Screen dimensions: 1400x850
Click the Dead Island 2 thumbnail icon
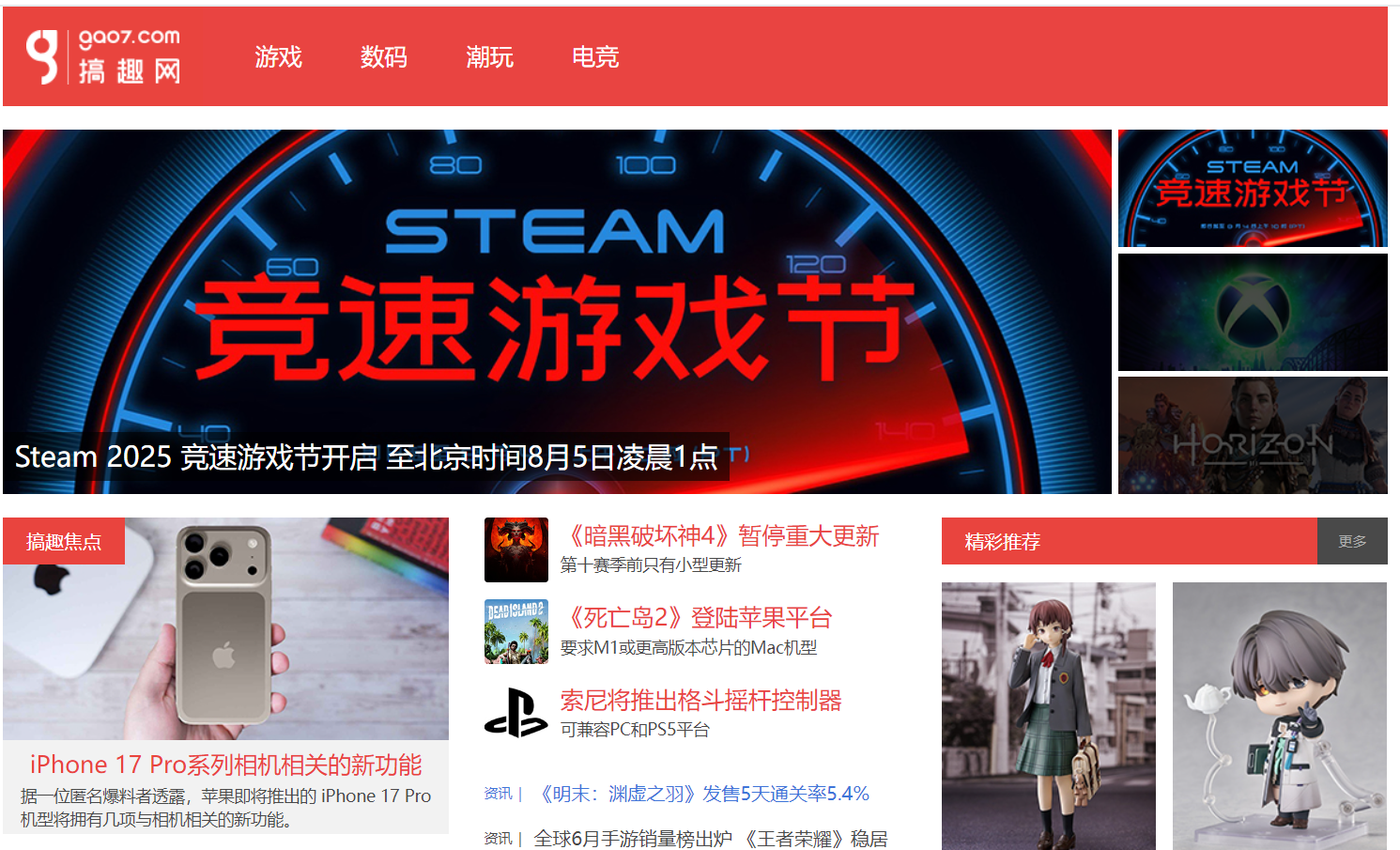pyautogui.click(x=516, y=630)
